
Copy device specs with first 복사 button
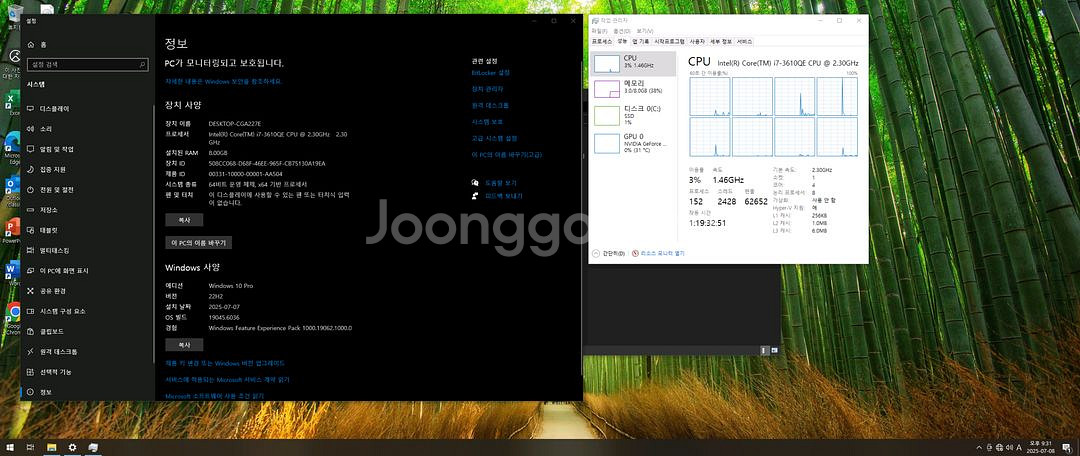pos(184,220)
